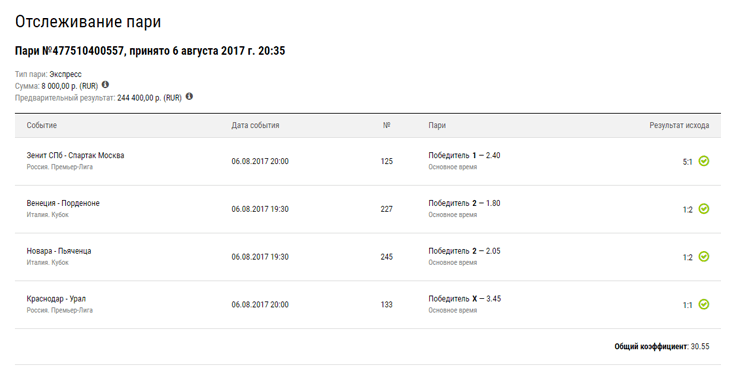Click league label under Зенит СПб event
The image size is (730, 368).
(60, 167)
